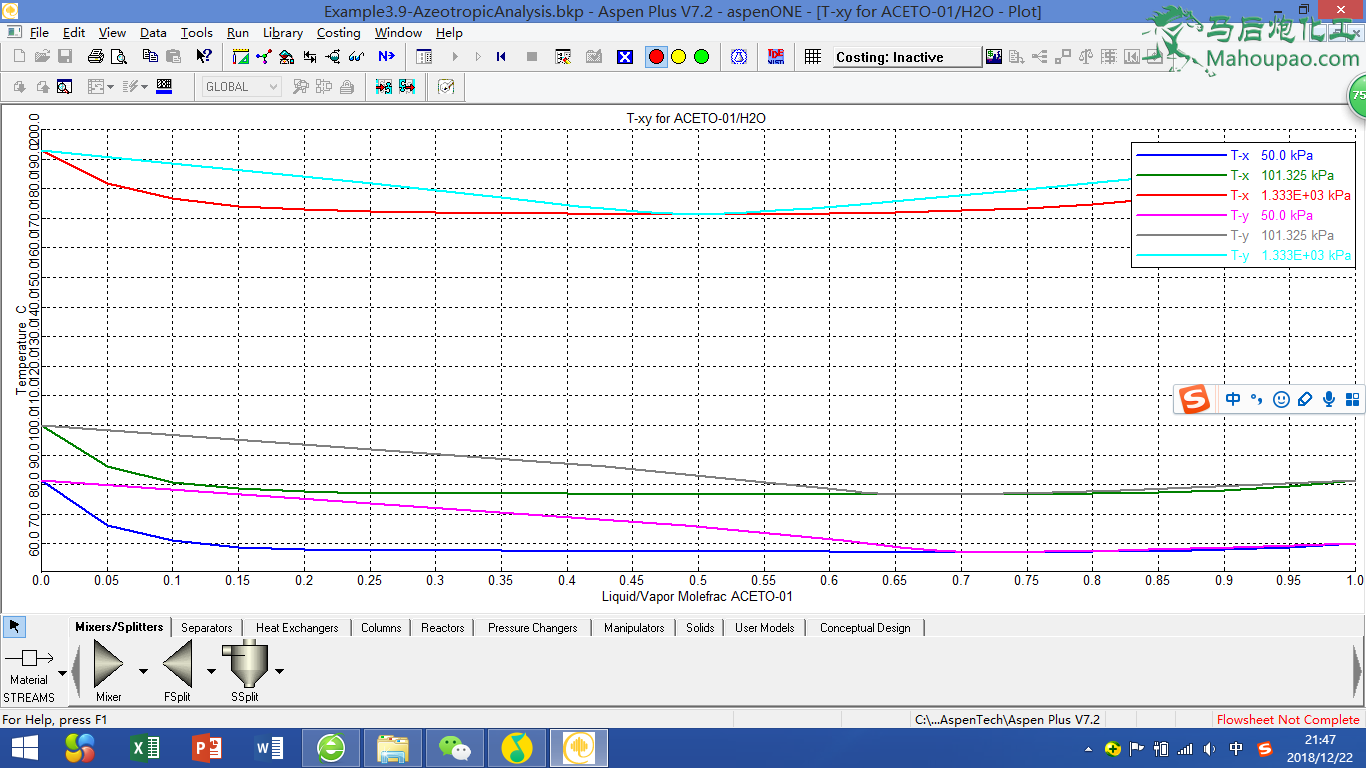
Task: Click the Temperature C axis label
Action: click(21, 349)
